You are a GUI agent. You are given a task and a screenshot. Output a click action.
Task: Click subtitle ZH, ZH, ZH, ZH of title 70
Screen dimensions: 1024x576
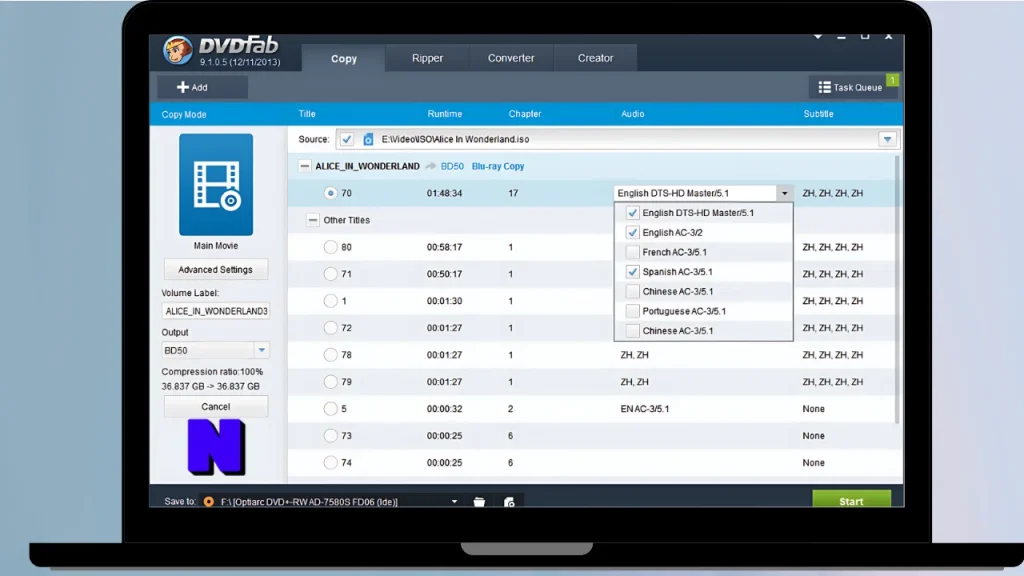[x=833, y=193]
